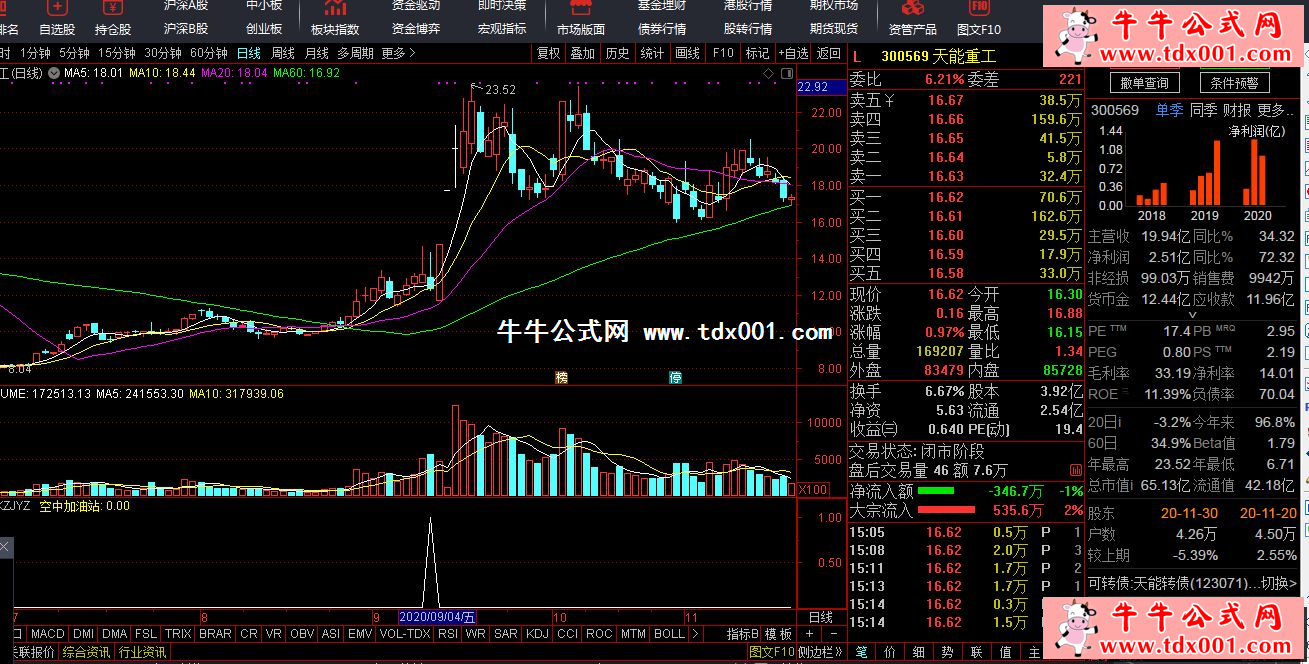Click the 返回 back button
Screen dimensions: 1309x664
[829, 53]
